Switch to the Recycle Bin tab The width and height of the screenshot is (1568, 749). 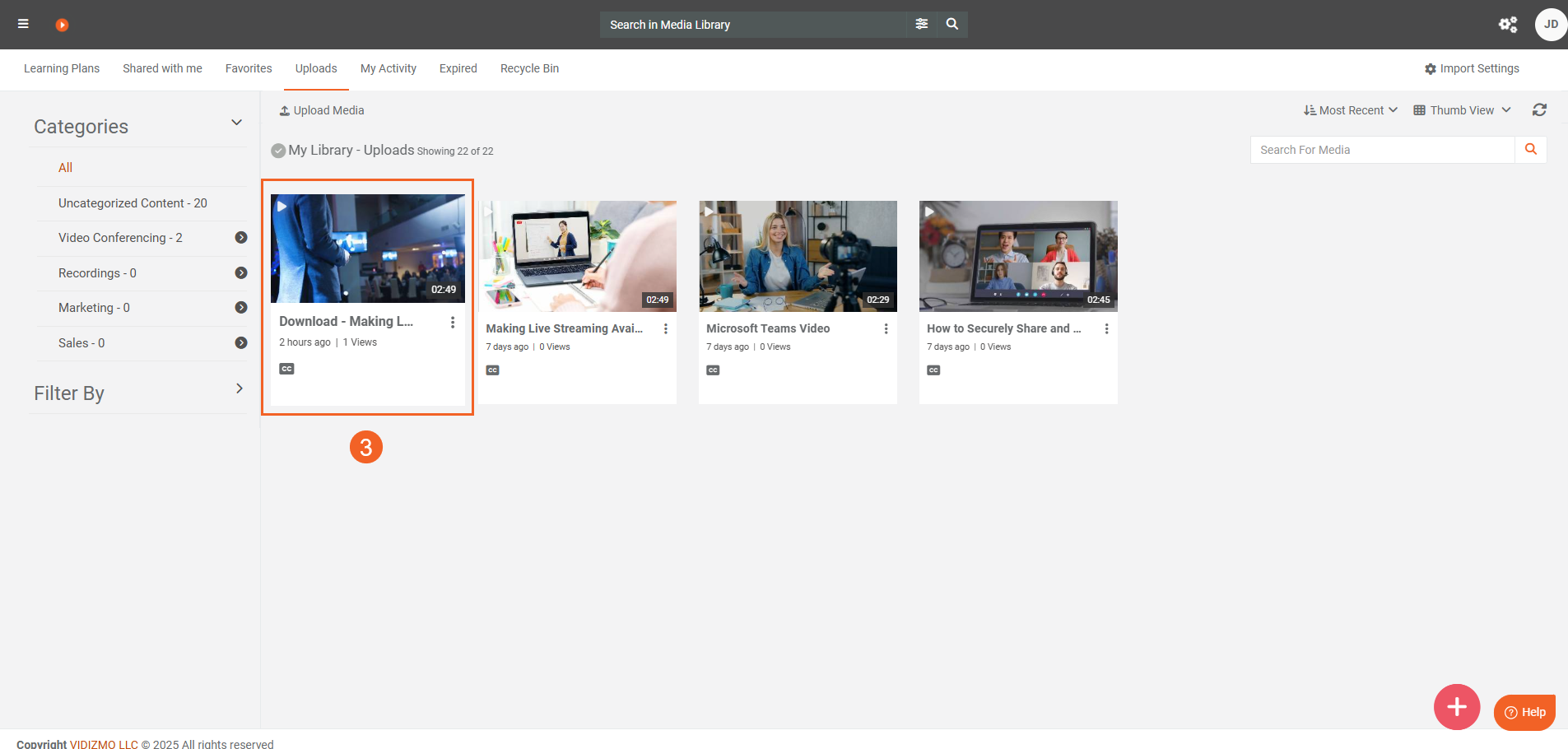click(529, 68)
